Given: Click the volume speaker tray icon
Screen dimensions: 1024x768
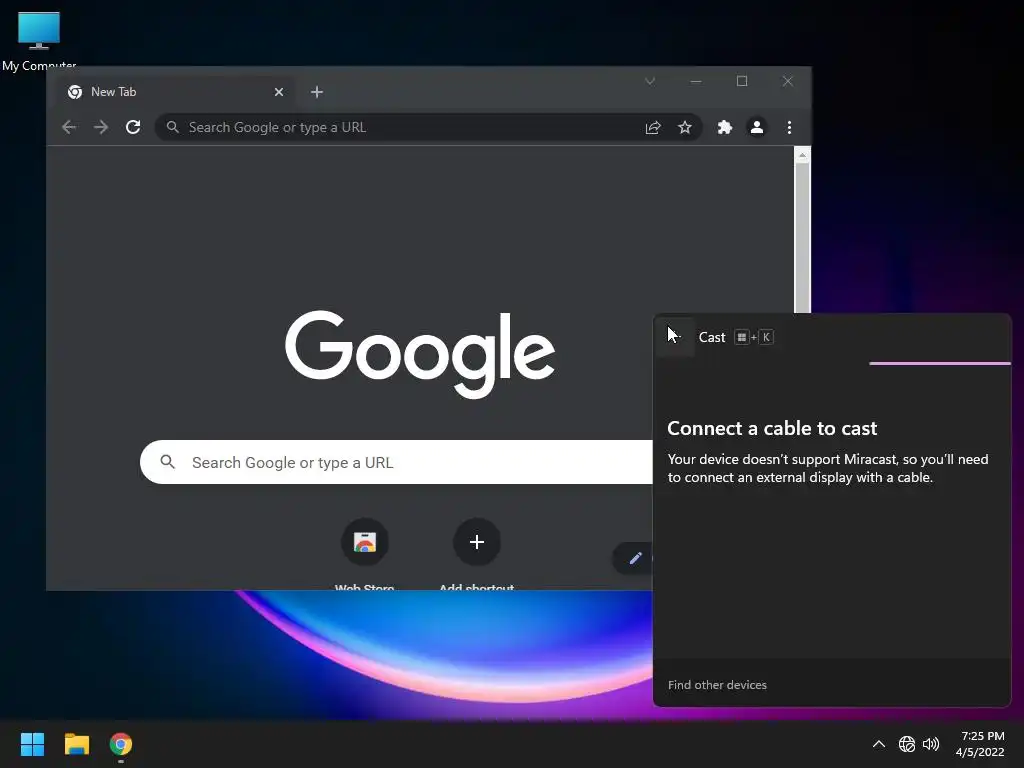Looking at the screenshot, I should coord(931,744).
